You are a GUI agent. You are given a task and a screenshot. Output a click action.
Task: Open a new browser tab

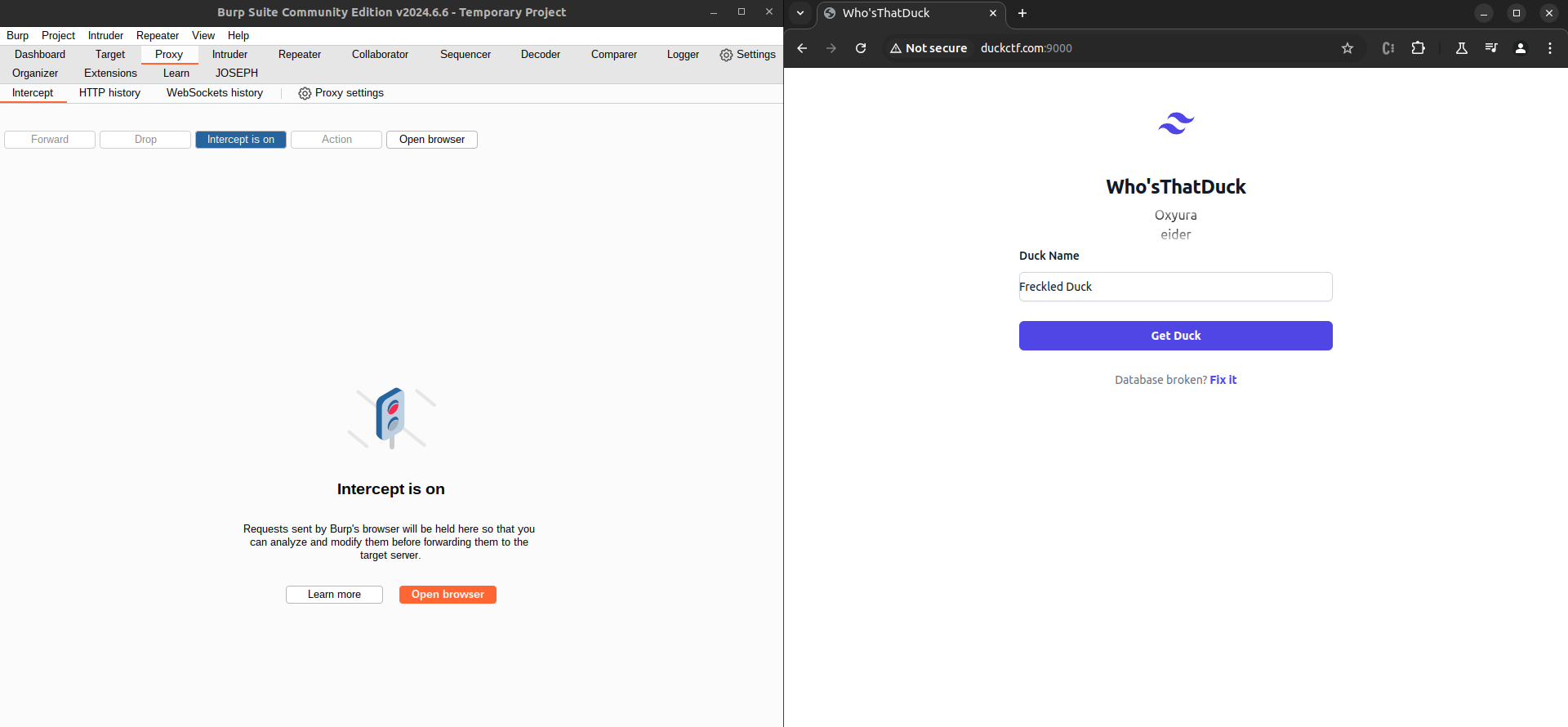click(x=1022, y=13)
